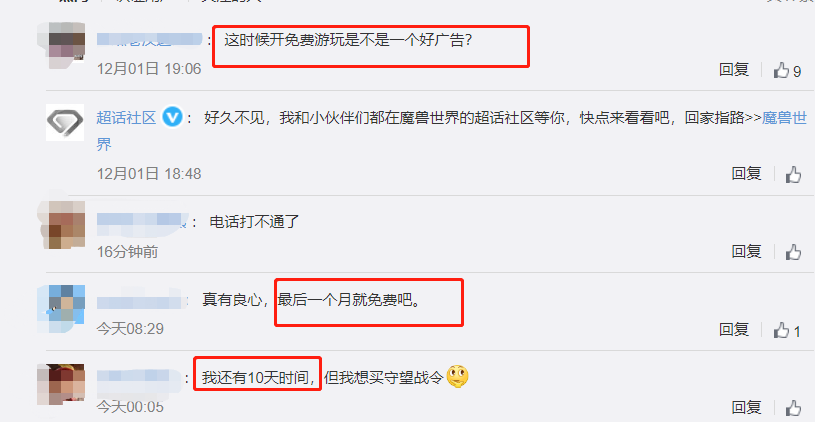Click the 超话社区 diamond avatar

pos(65,122)
